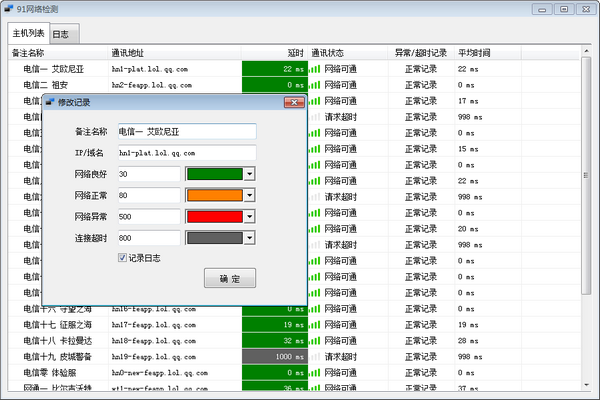The width and height of the screenshot is (600, 400).
Task: Select the 主机列表 tab
Action: click(x=27, y=34)
